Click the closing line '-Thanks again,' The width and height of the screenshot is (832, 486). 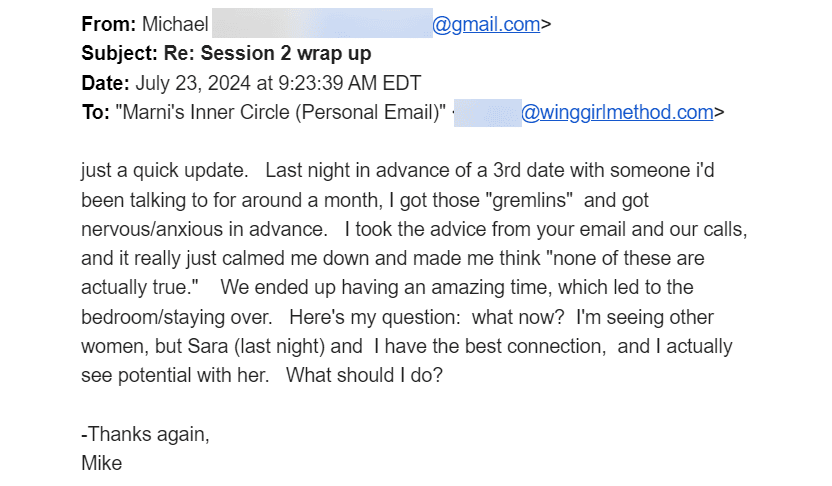click(145, 435)
